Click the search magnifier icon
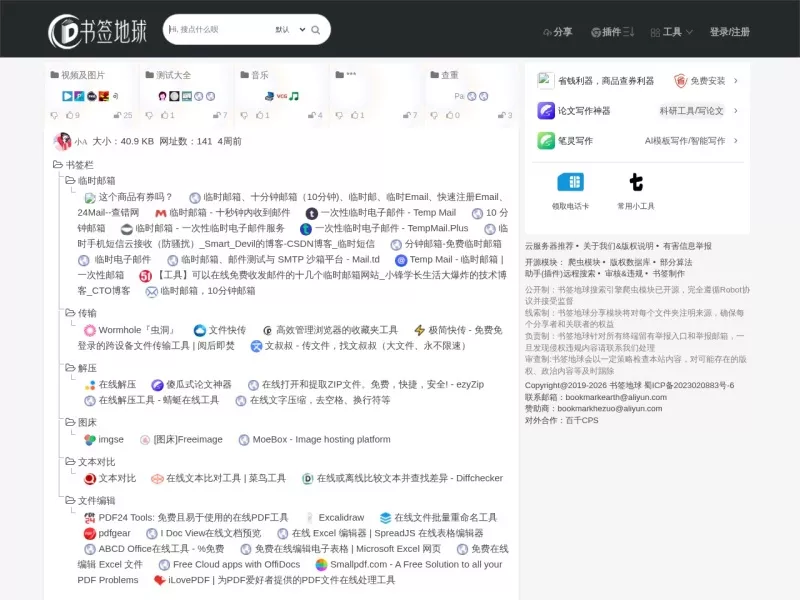Image resolution: width=800 pixels, height=600 pixels. pos(316,30)
